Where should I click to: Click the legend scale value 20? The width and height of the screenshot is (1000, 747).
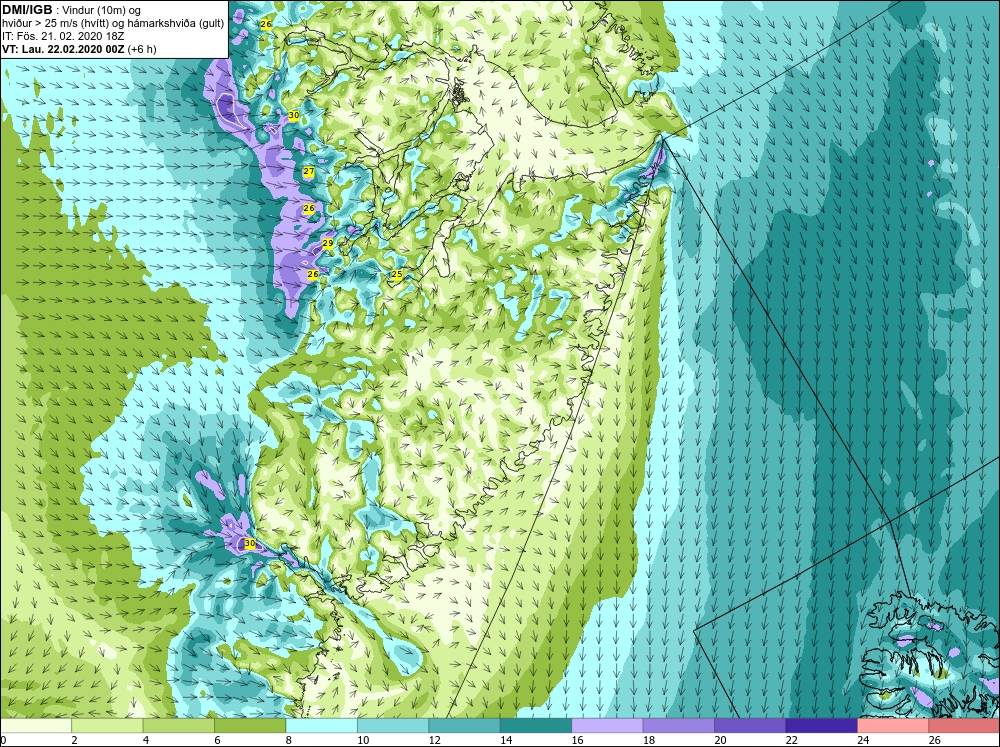pyautogui.click(x=720, y=740)
